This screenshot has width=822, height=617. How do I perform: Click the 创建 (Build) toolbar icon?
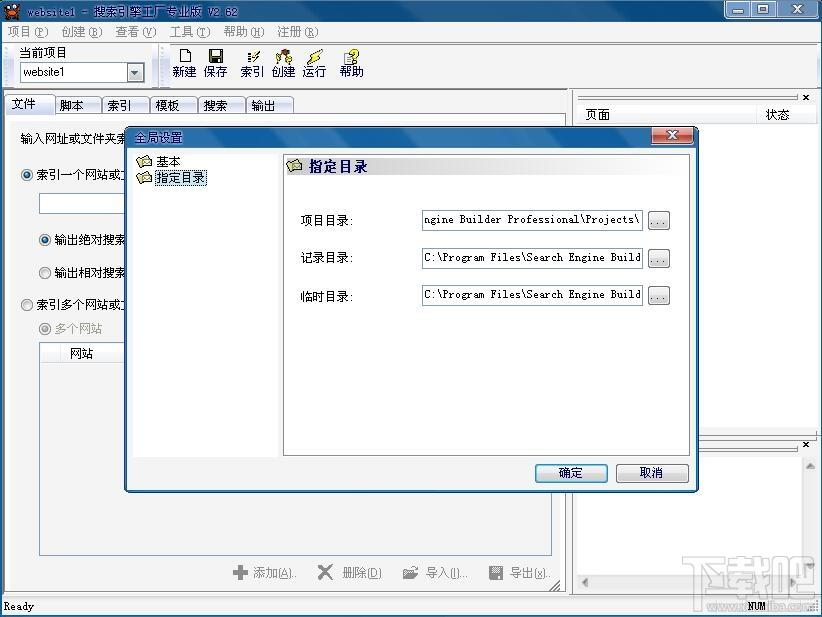coord(283,63)
